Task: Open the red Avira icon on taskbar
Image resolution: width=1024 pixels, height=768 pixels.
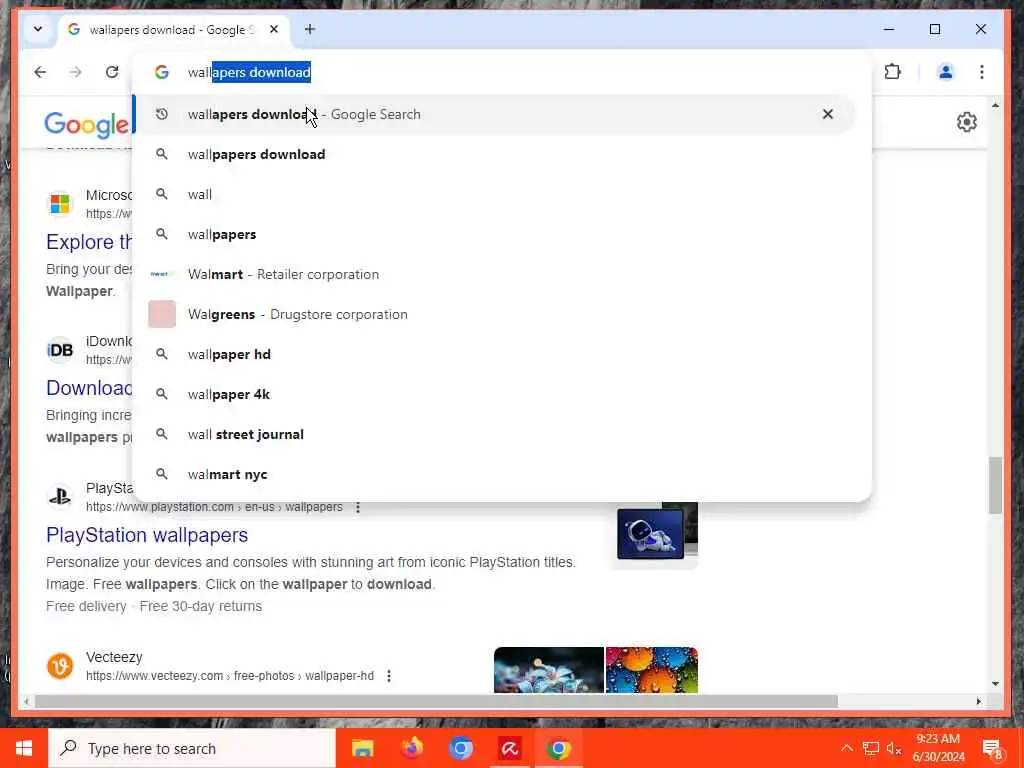Action: (x=510, y=748)
